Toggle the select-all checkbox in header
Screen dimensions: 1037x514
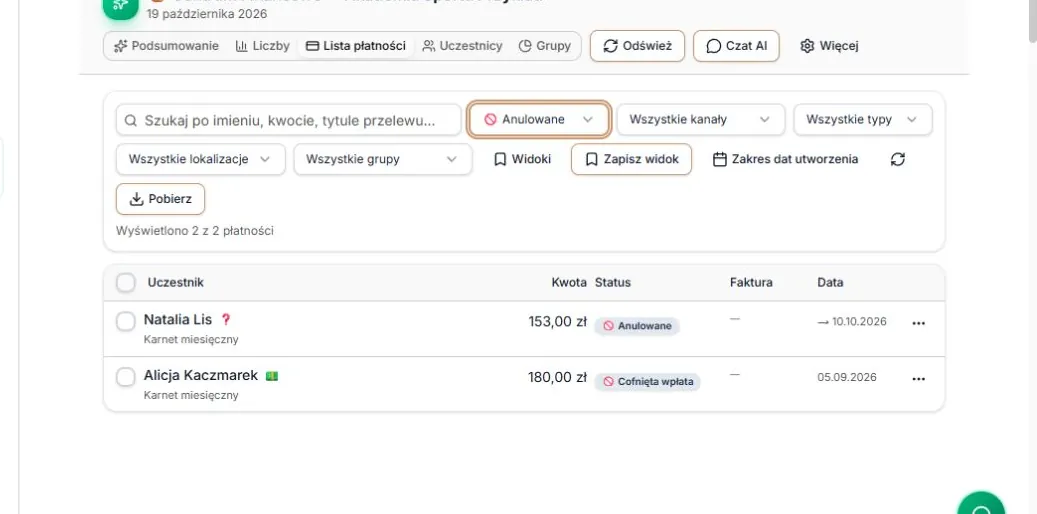click(x=126, y=282)
